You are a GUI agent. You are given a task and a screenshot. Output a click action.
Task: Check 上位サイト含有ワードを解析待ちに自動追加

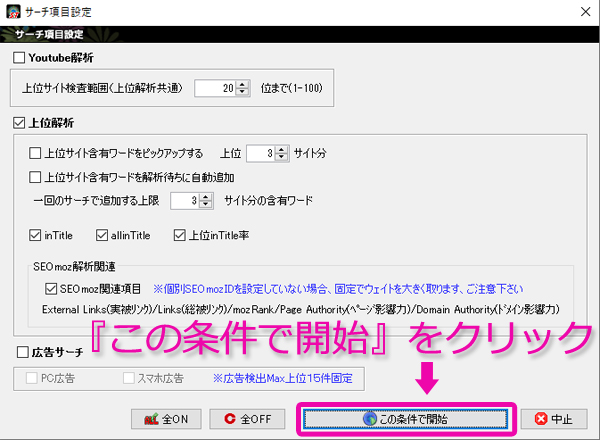36,177
